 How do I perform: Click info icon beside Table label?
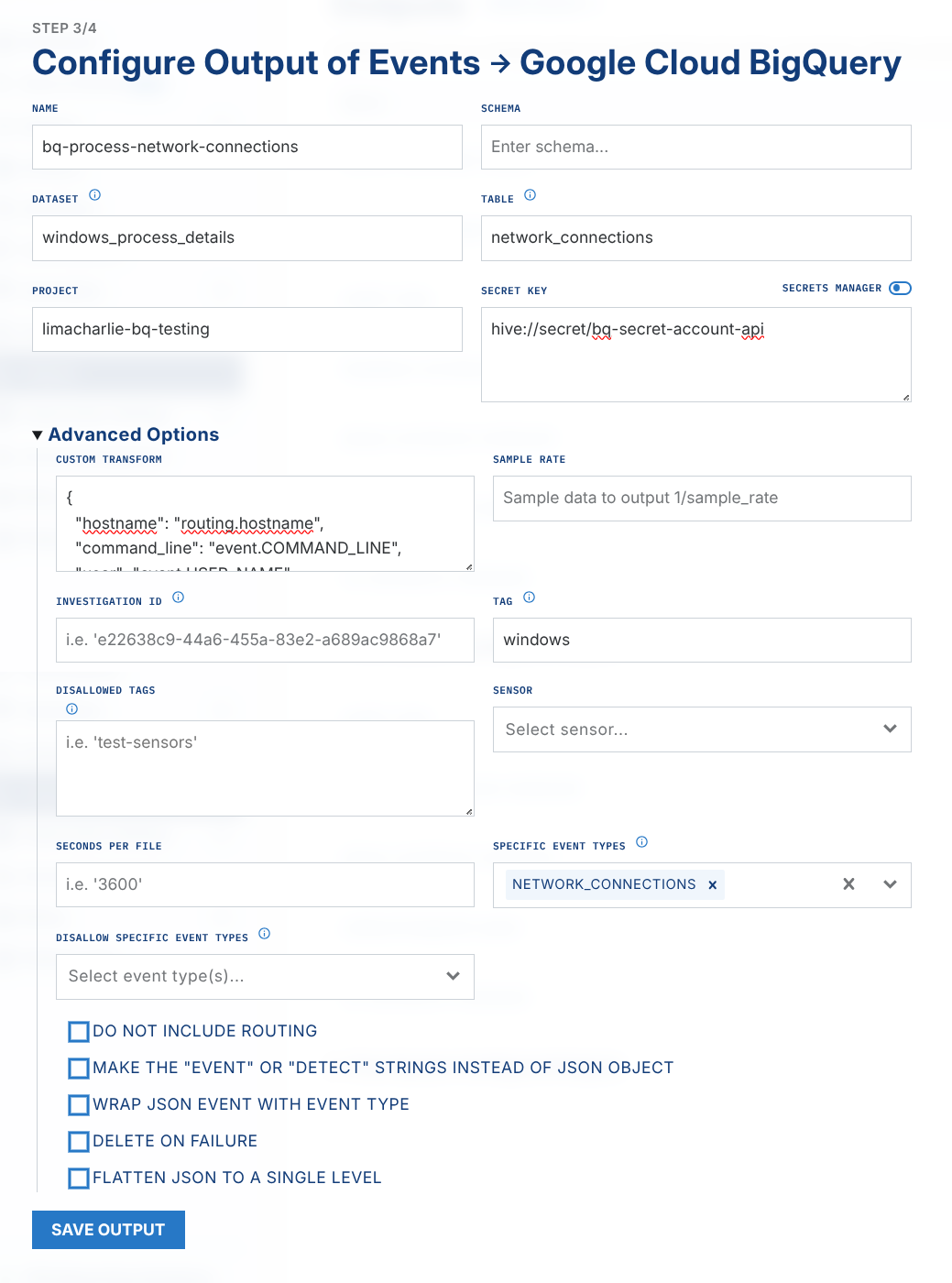coord(530,195)
